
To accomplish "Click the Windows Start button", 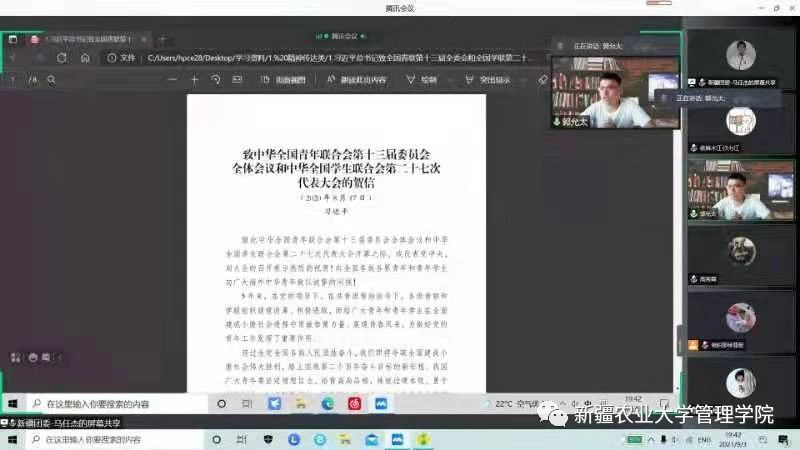I will (x=13, y=404).
